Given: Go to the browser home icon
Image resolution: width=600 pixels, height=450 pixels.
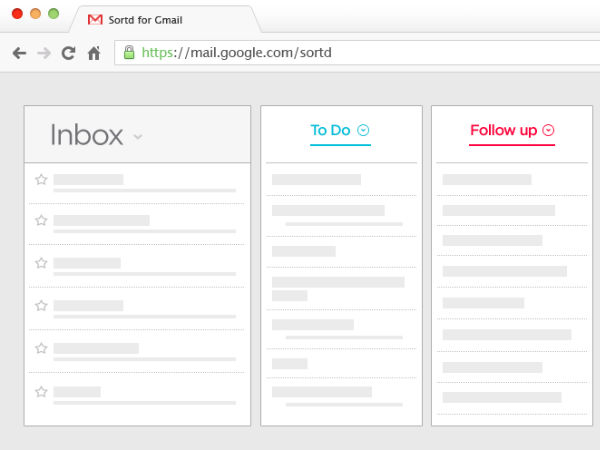Looking at the screenshot, I should tap(93, 53).
